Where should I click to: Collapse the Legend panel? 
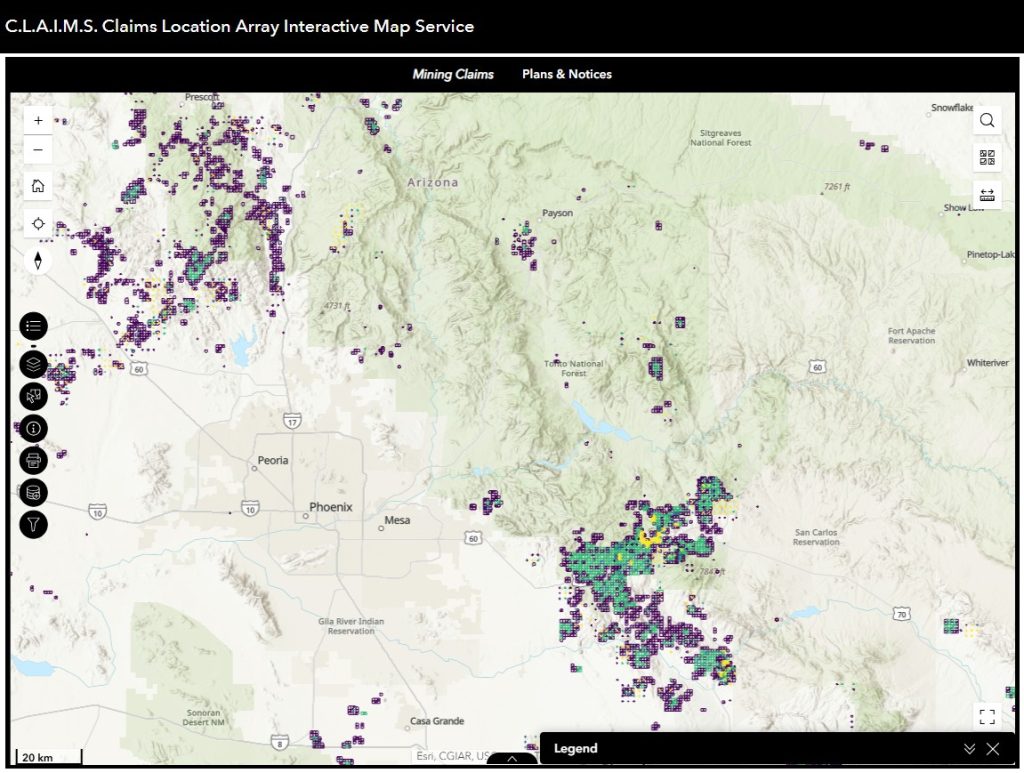969,749
